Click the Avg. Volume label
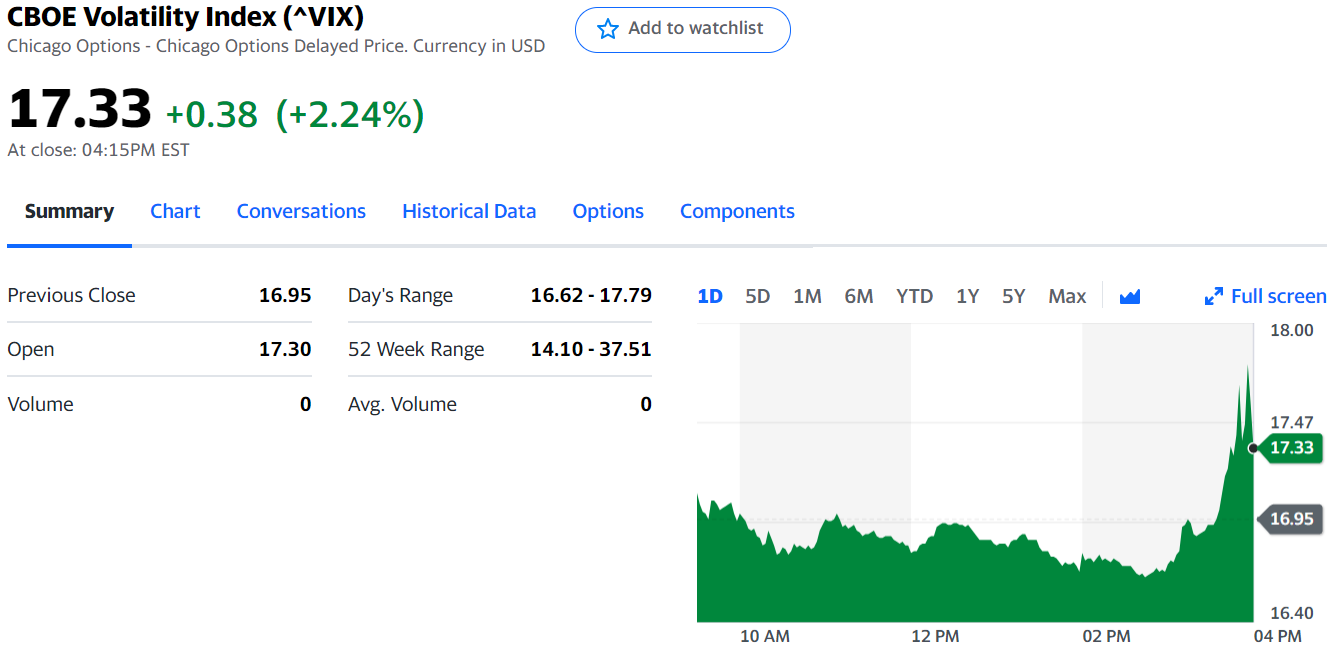Screen dimensions: 1327x652 pyautogui.click(x=402, y=404)
